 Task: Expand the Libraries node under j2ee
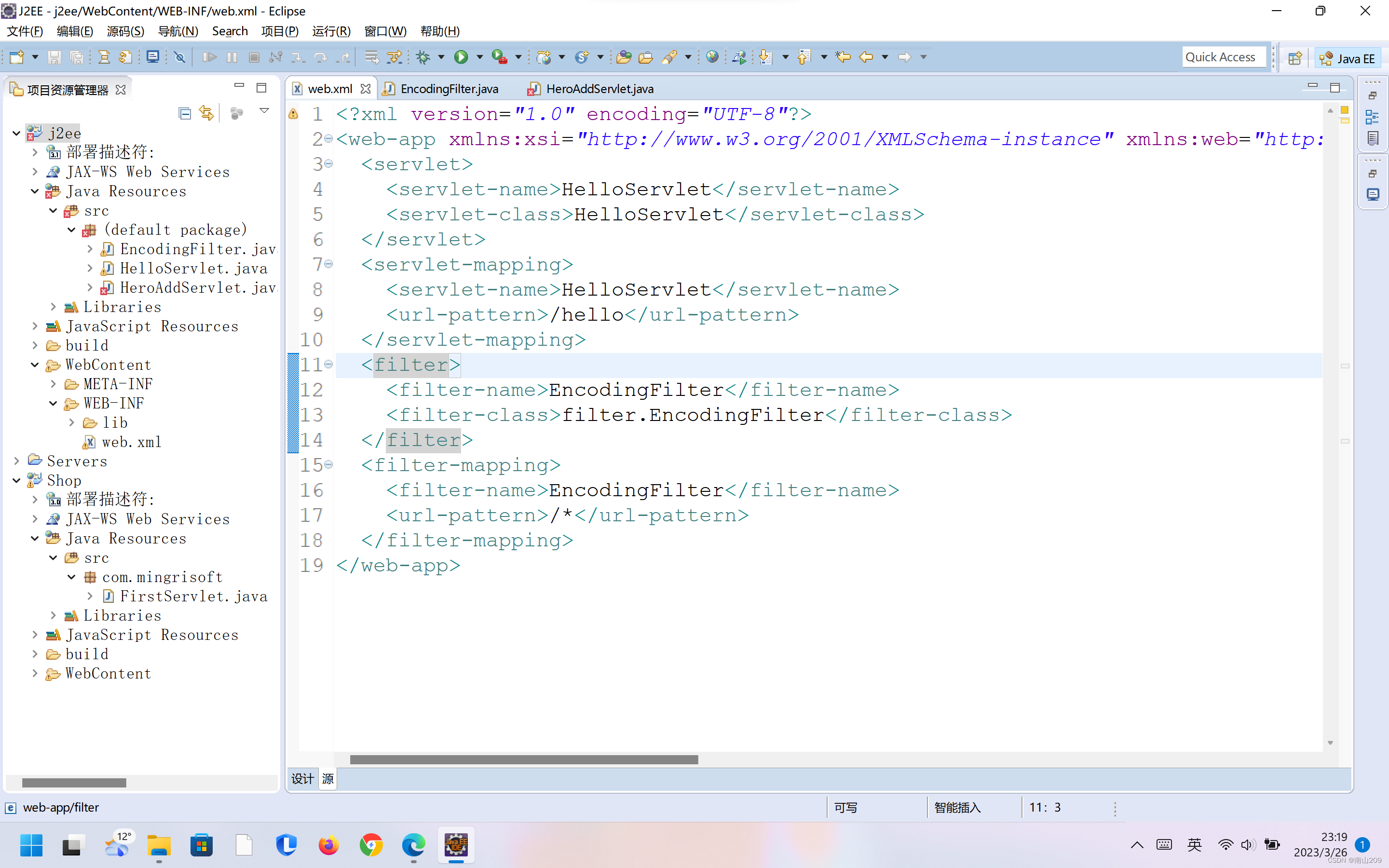pyautogui.click(x=53, y=307)
